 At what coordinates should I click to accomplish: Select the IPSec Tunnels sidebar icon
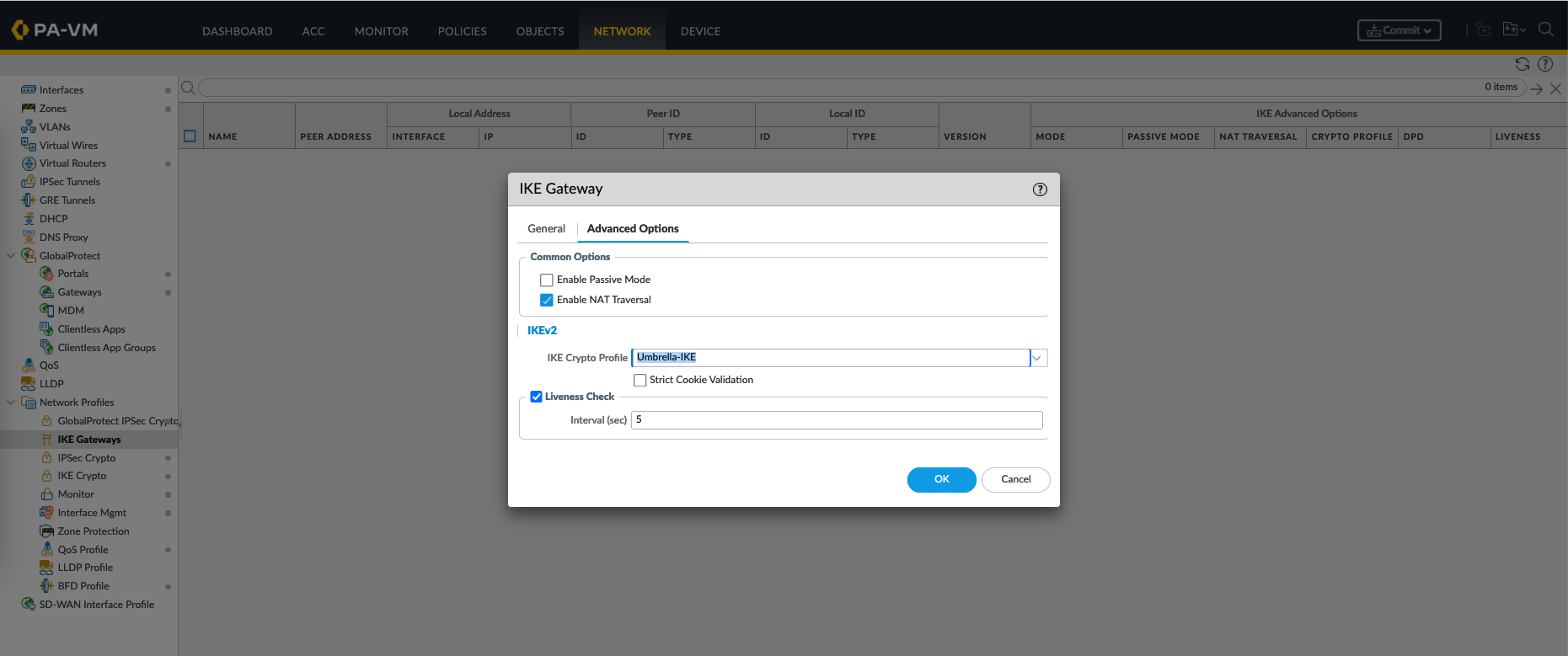point(29,182)
